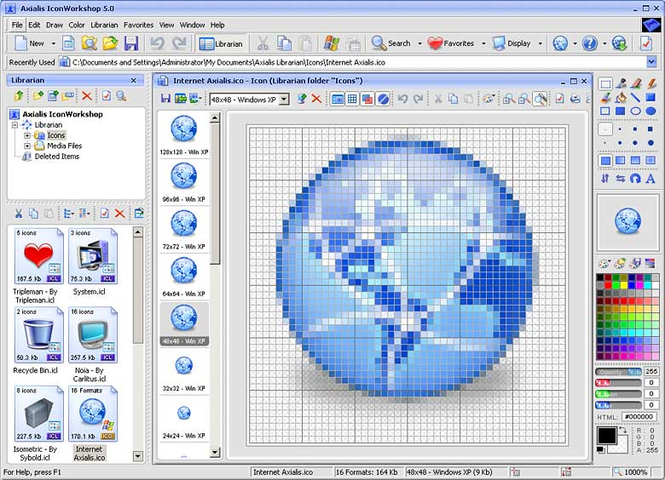This screenshot has width=665, height=480.
Task: Select the largest square brush size
Action: 650,129
